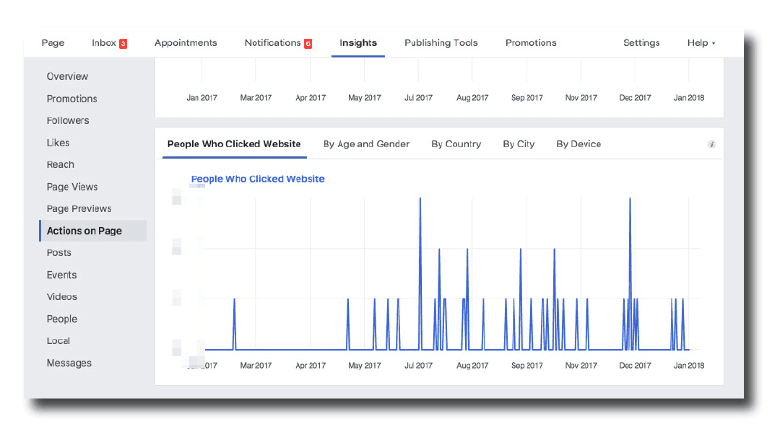Open Messages insights
Screen dimensions: 770x435
69,363
